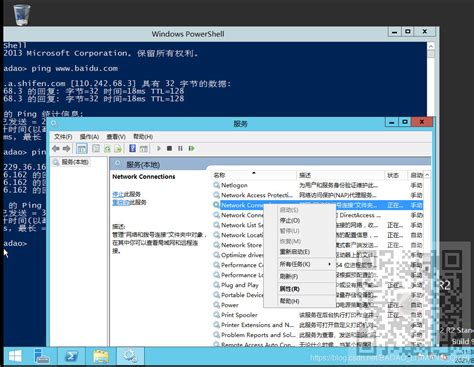Minimize the 服务 Services window
This screenshot has height=367, width=474.
pos(392,122)
